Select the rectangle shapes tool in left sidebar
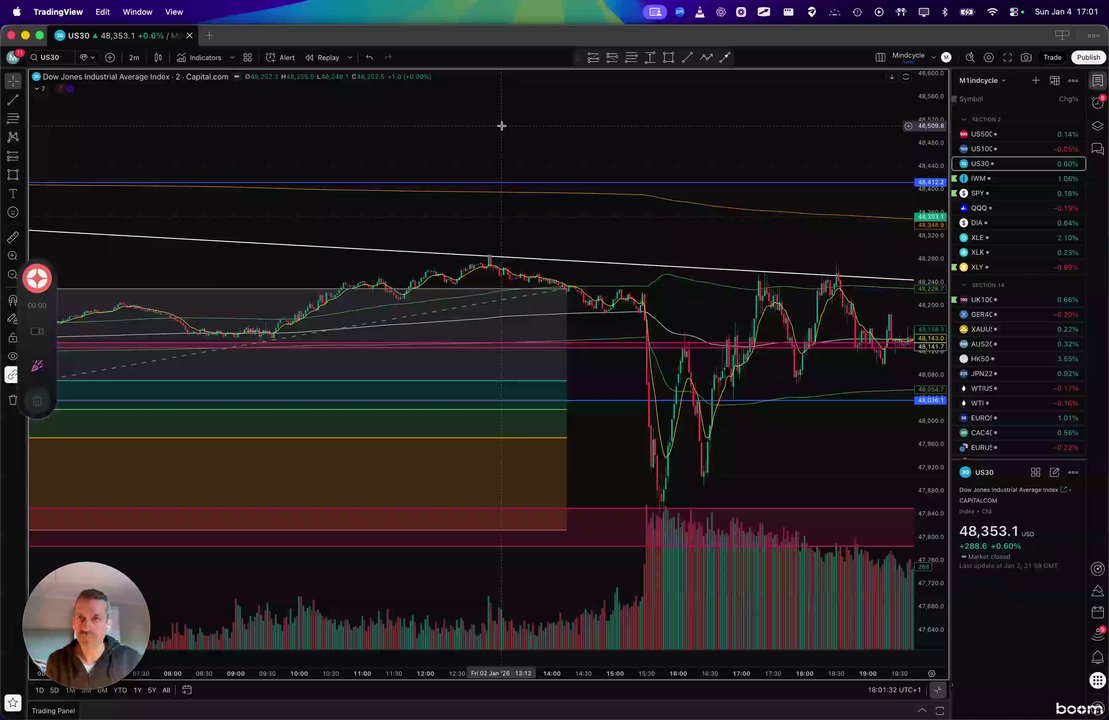Screen dimensions: 1109x720 13,175
